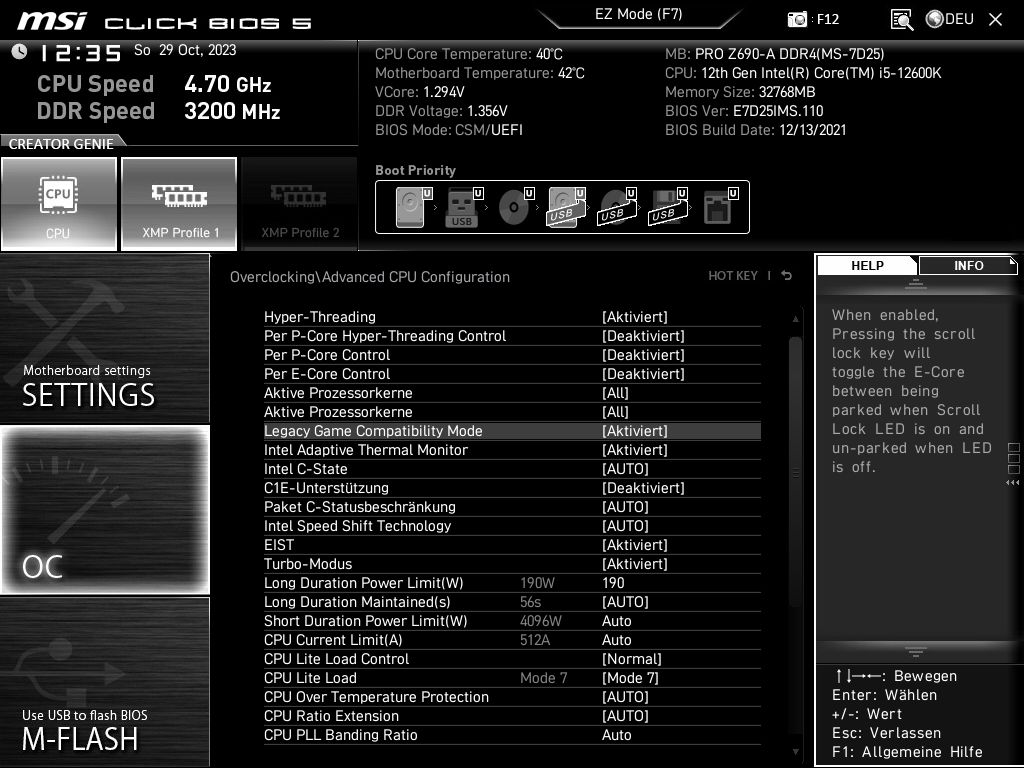The image size is (1024, 768).
Task: Open the SETTINGS motherboard section
Action: point(104,338)
